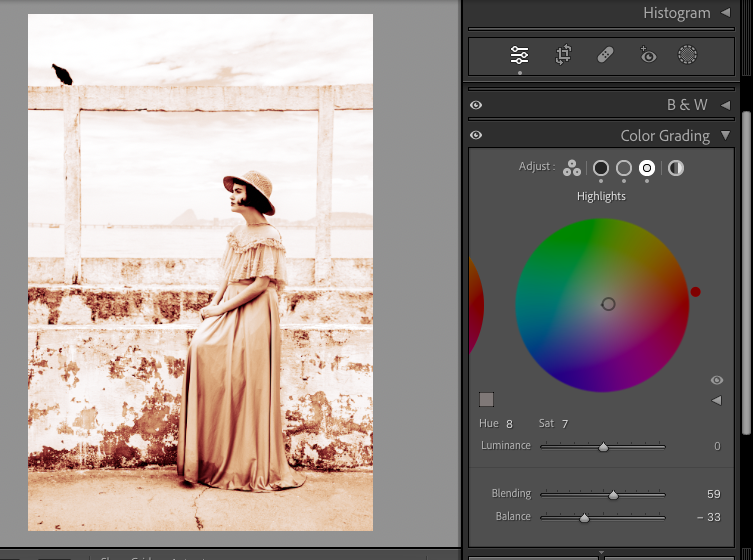Toggle Color Grading panel visibility eye

(476, 136)
